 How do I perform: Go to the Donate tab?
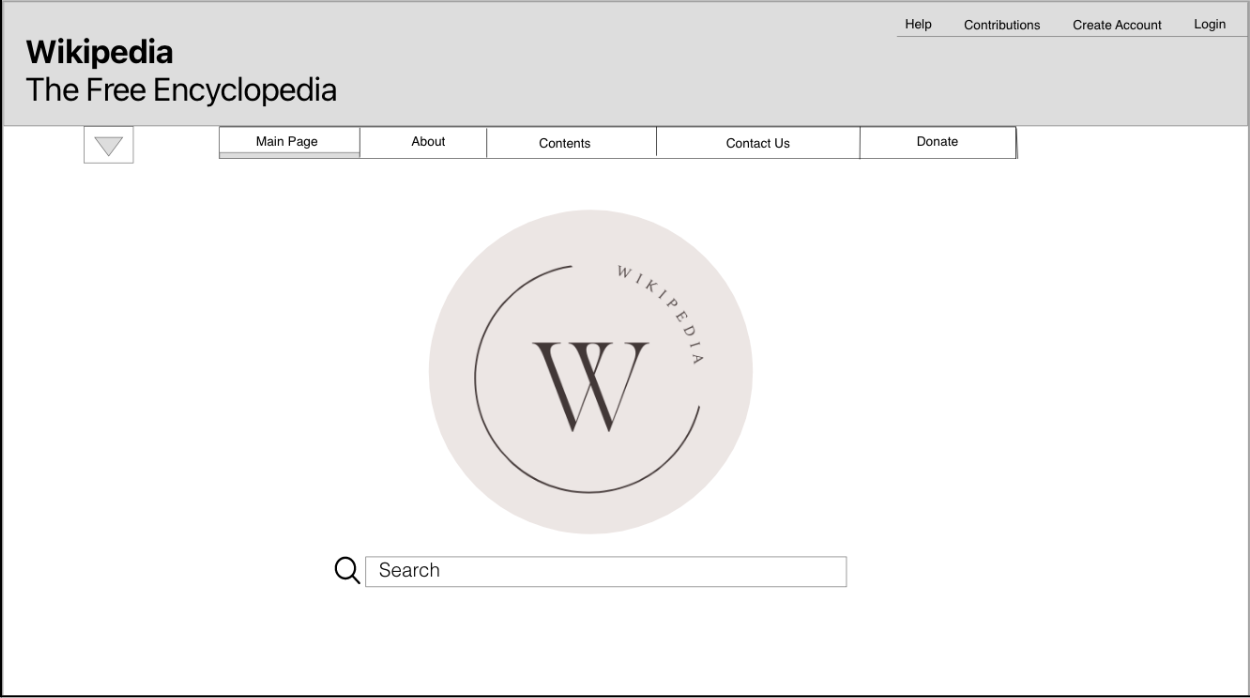click(938, 142)
